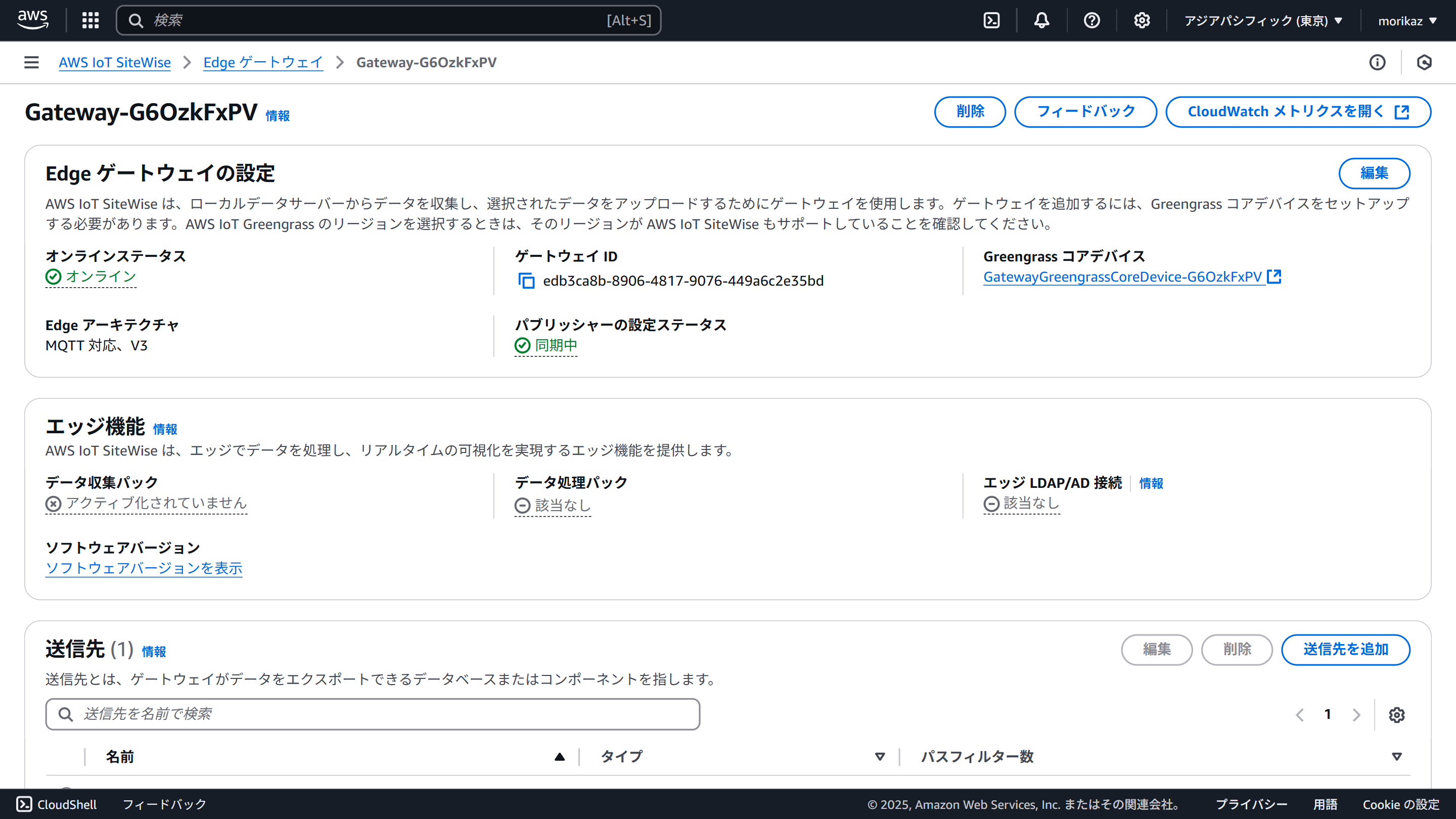Screen dimensions: 1456x819
Task: Click 編集 in Edge ゲートウェイの設定
Action: click(x=1374, y=173)
